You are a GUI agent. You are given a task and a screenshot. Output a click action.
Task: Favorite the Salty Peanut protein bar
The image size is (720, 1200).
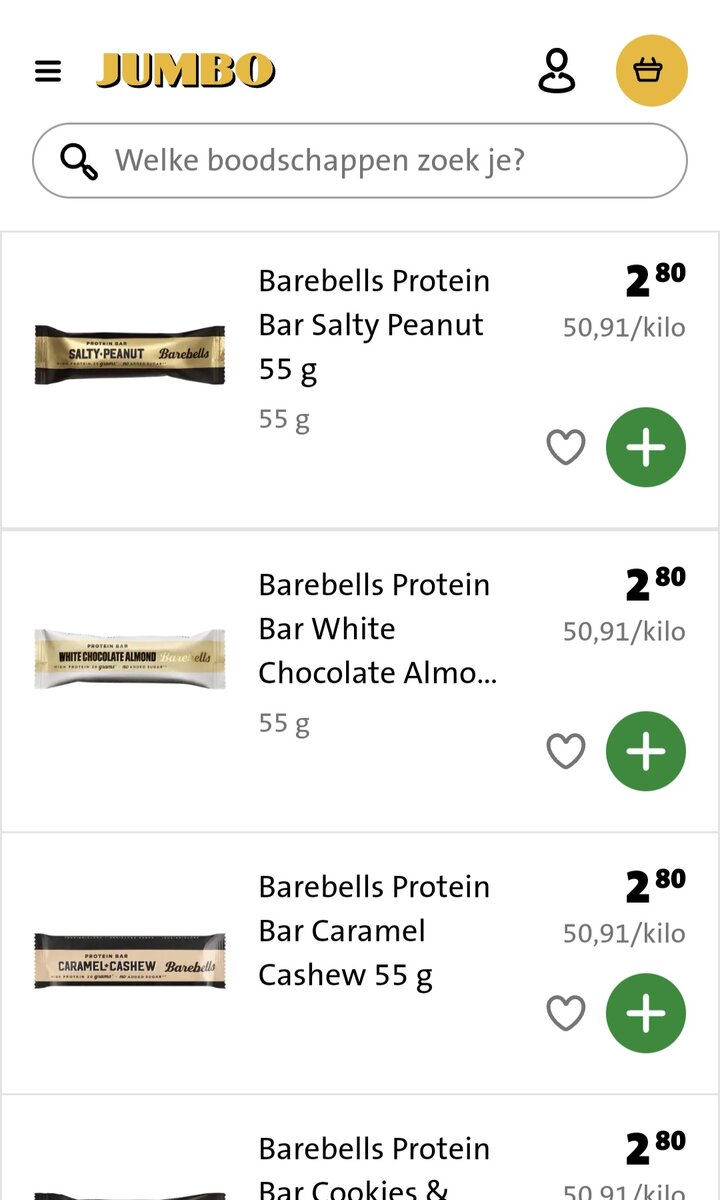pyautogui.click(x=565, y=447)
